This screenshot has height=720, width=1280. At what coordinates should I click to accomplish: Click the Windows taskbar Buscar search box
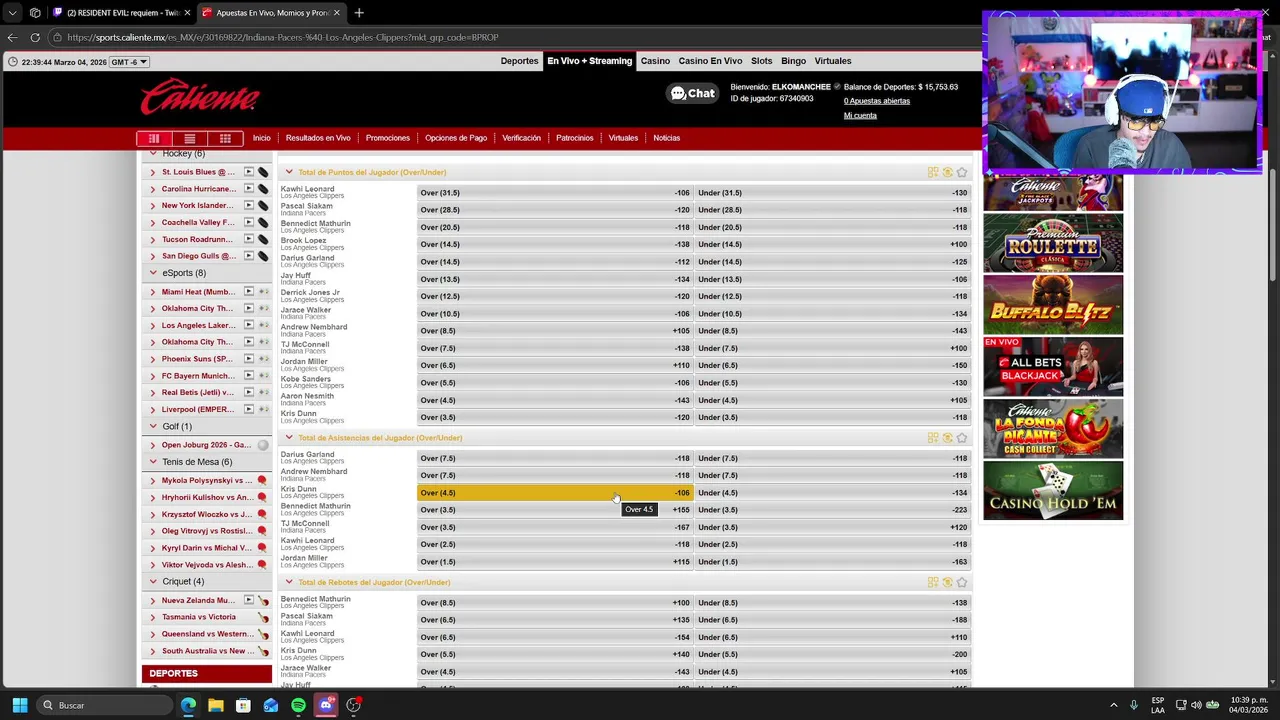pyautogui.click(x=105, y=705)
